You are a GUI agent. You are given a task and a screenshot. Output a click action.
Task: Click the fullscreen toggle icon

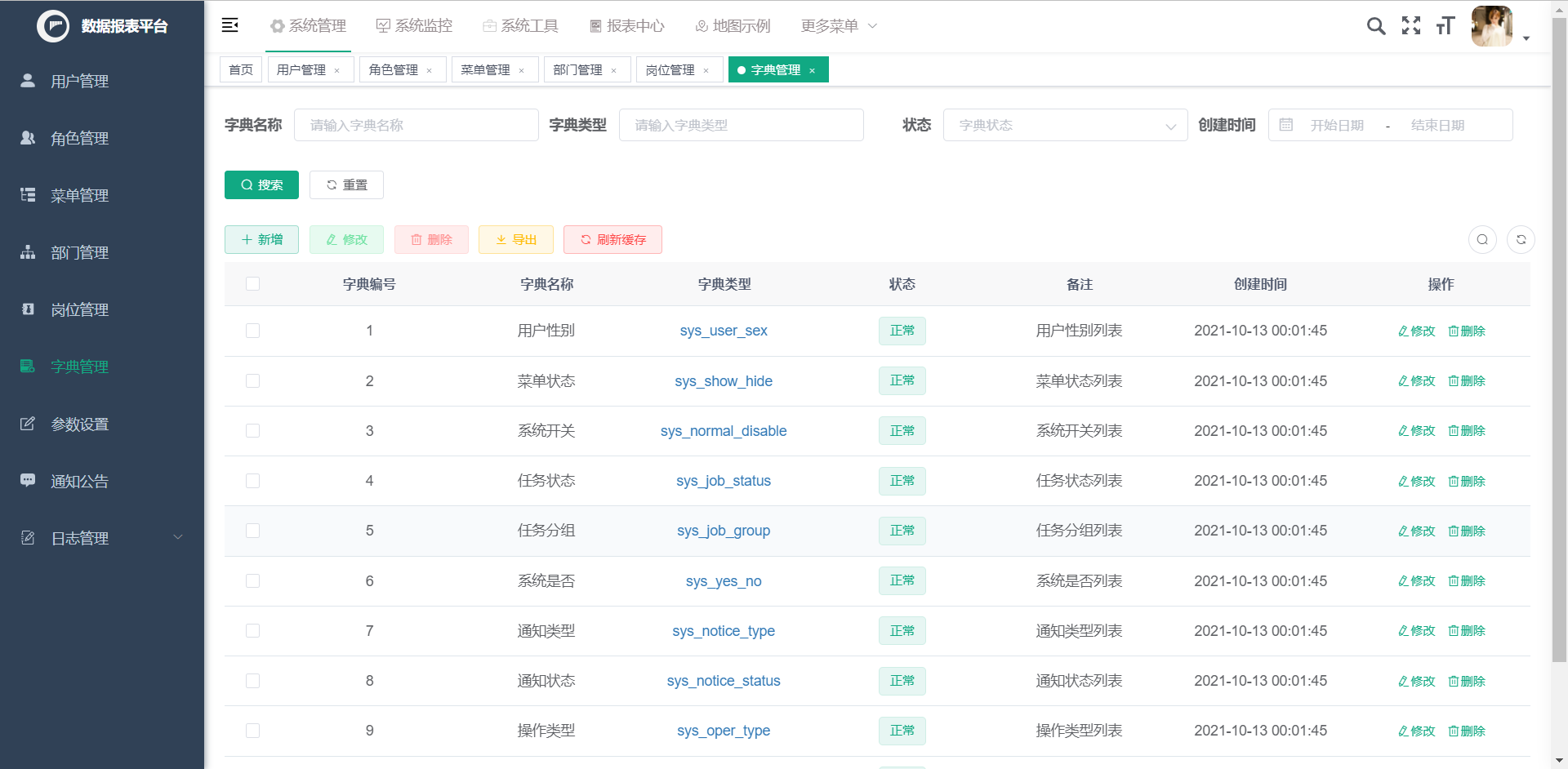pyautogui.click(x=1411, y=26)
